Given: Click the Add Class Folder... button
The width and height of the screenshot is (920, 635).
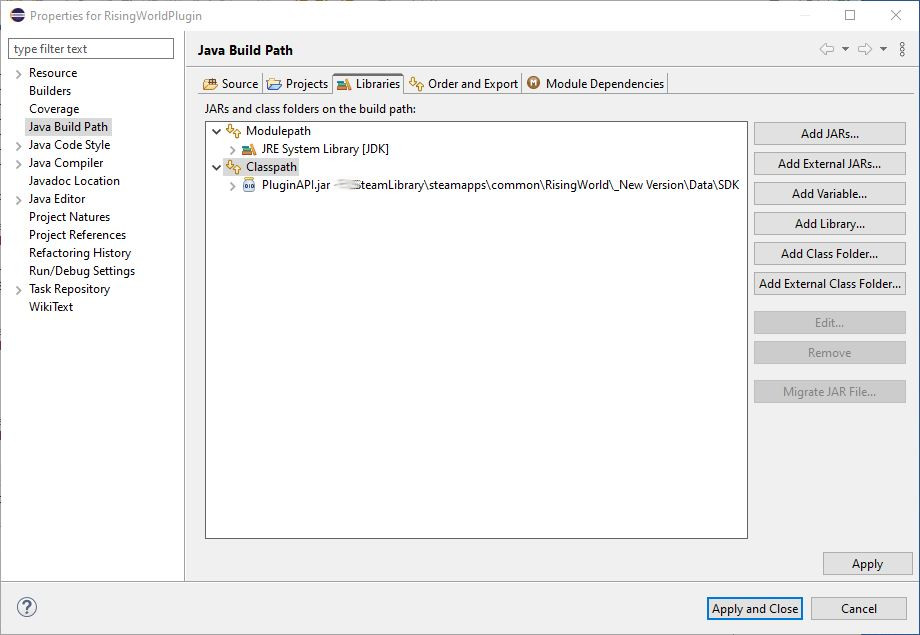Looking at the screenshot, I should (830, 254).
